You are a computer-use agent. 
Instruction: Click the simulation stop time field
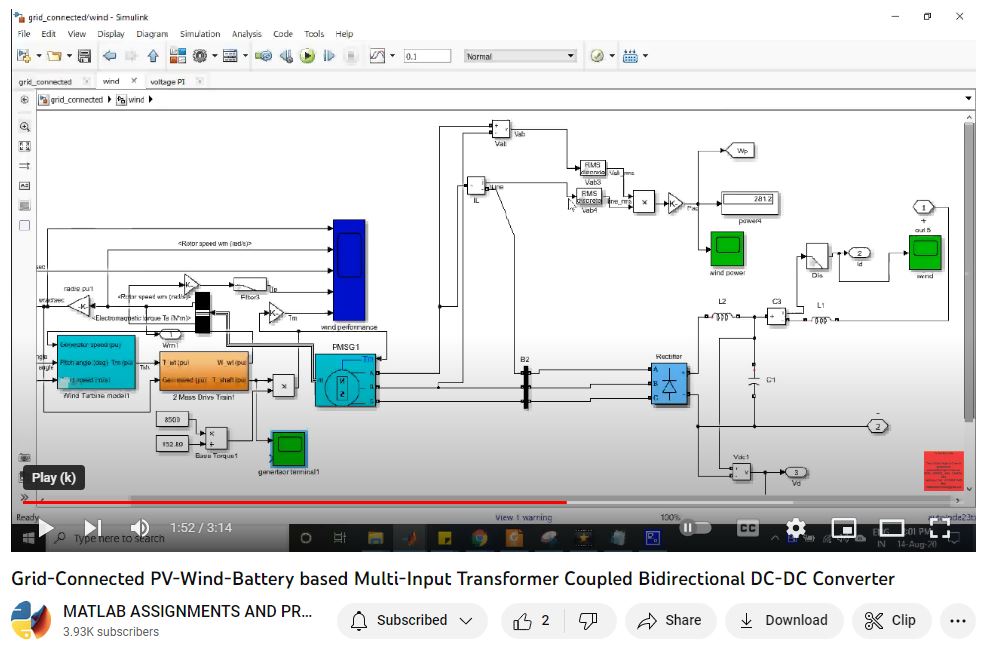point(427,56)
